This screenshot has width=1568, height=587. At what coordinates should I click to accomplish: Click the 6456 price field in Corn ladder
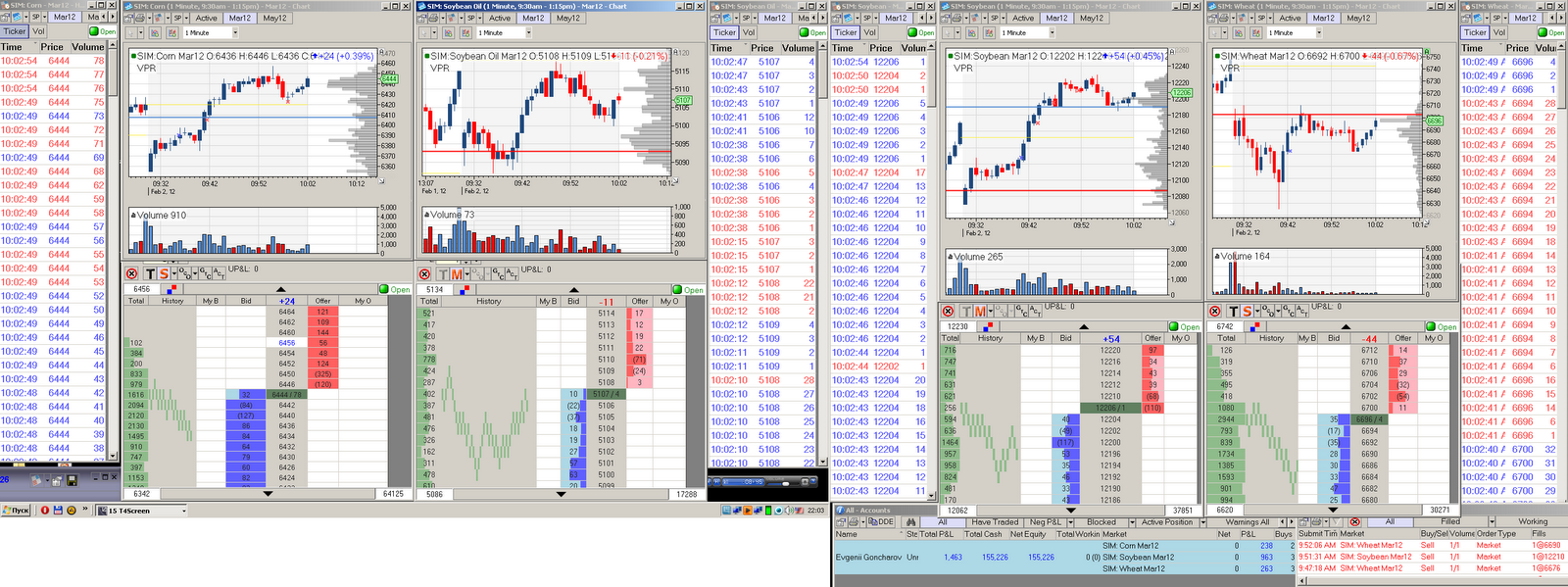(x=143, y=289)
